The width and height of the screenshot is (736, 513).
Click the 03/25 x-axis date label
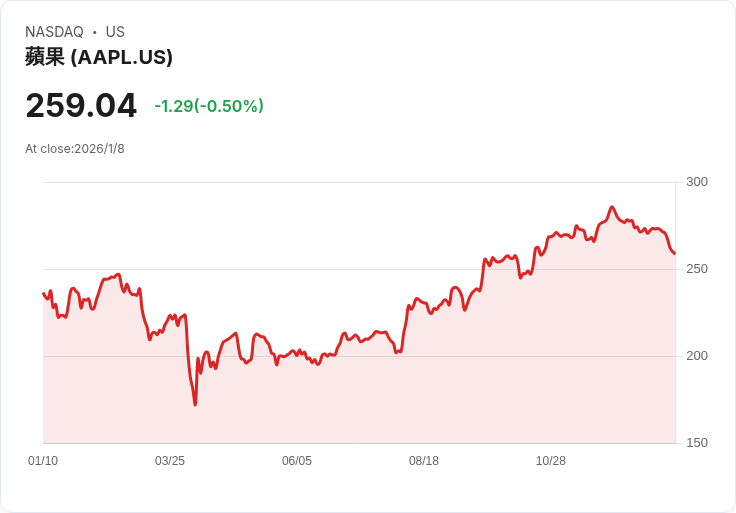coord(170,461)
